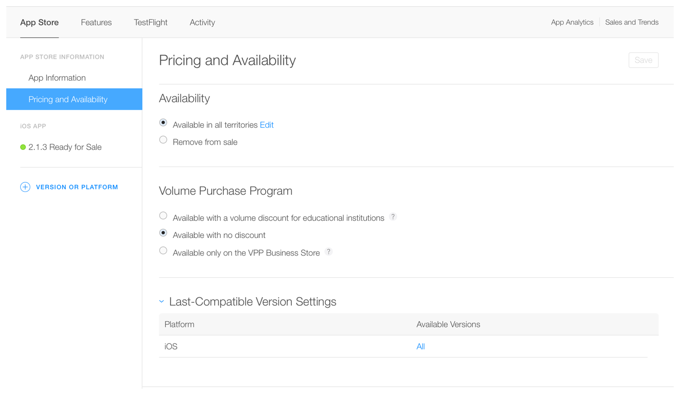Click the iOS platform table cell
Image resolution: width=680 pixels, height=395 pixels.
tap(171, 346)
